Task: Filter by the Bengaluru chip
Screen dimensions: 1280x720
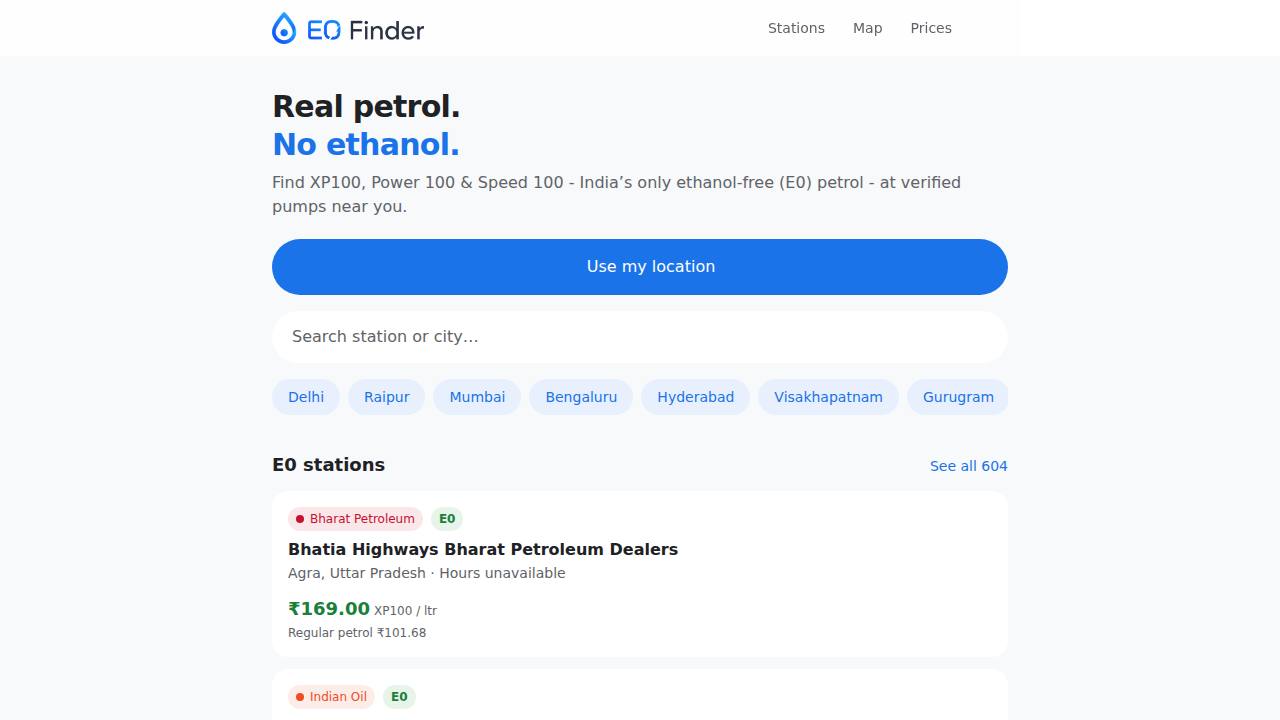Action: point(581,397)
